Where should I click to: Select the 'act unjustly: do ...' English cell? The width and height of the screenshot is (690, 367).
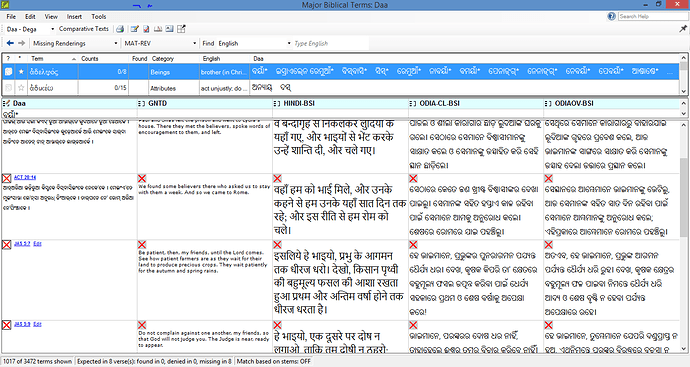225,88
